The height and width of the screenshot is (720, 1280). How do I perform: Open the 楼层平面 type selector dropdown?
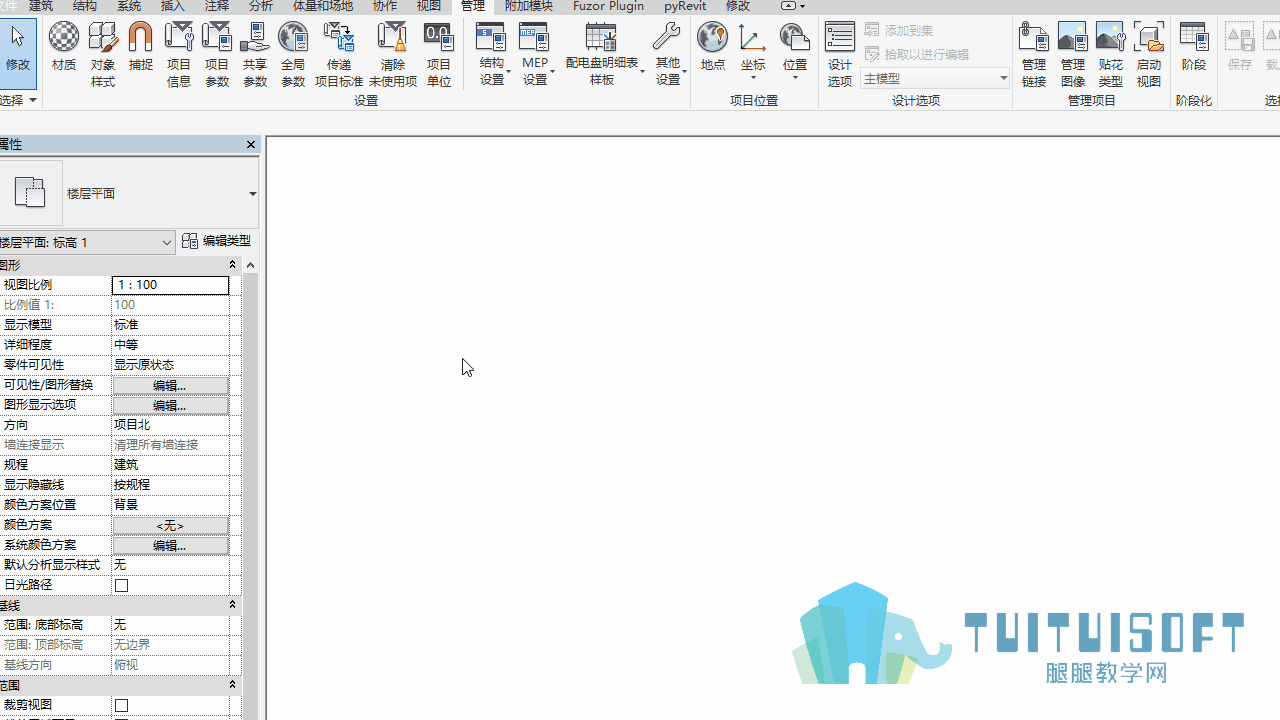point(252,194)
